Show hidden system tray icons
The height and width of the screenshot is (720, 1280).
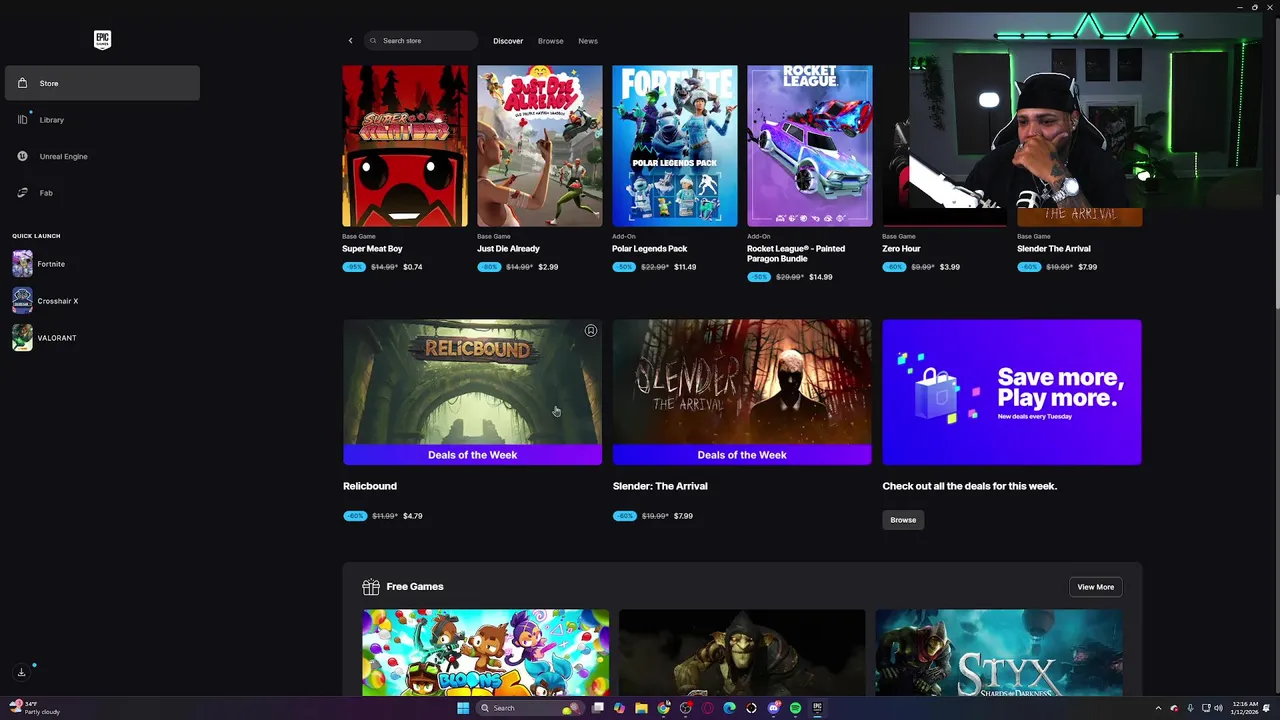click(1158, 708)
